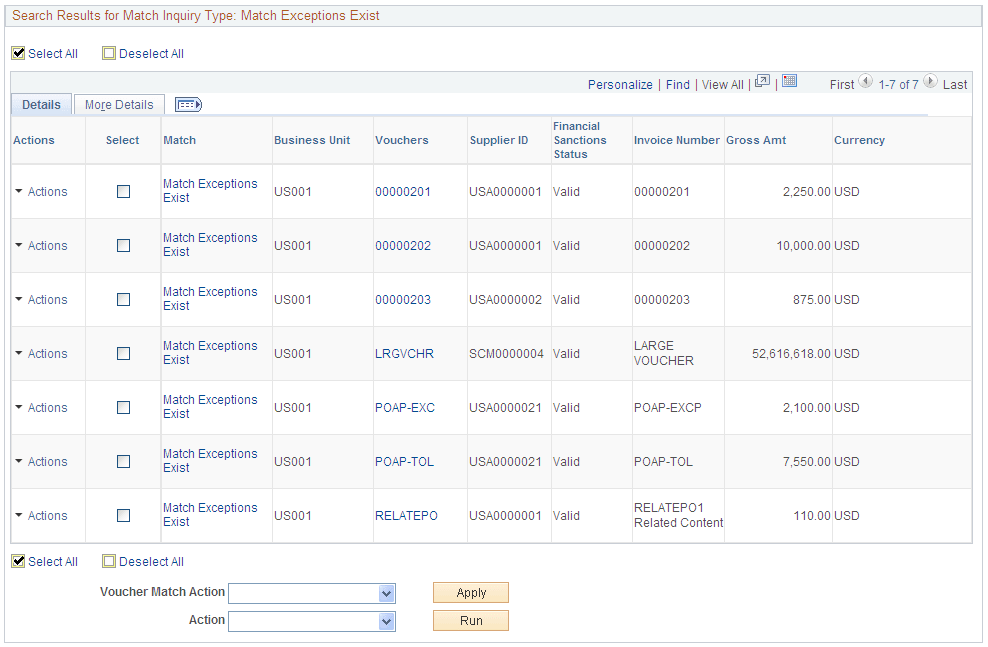Go to next page with forward arrow
This screenshot has height=647, width=988.
pyautogui.click(x=930, y=84)
